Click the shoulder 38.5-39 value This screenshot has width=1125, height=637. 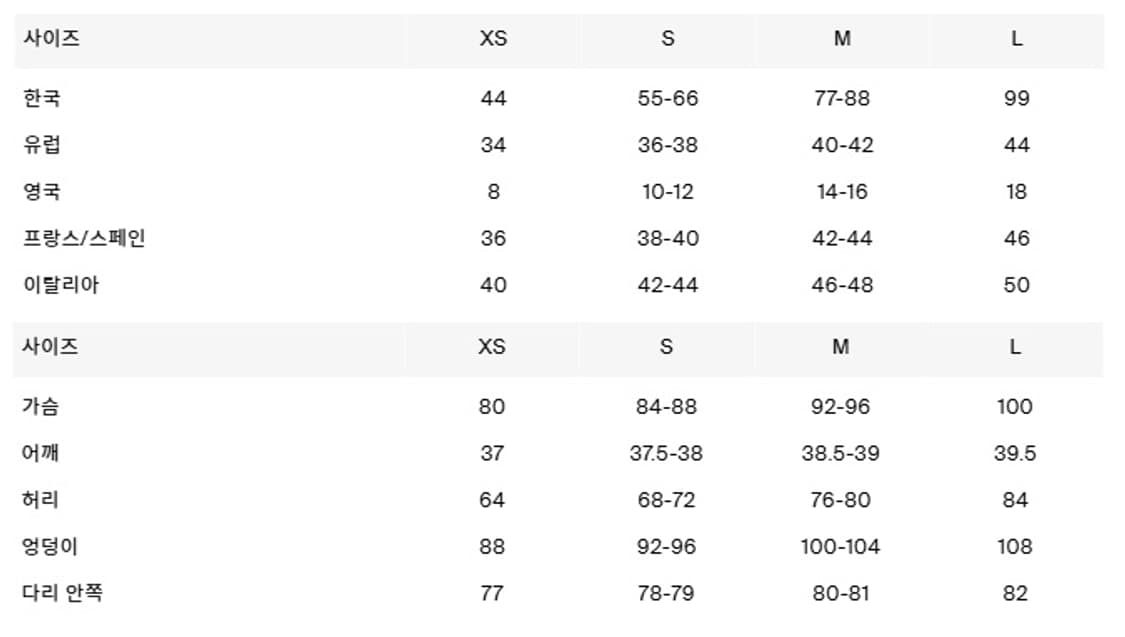[x=840, y=453]
